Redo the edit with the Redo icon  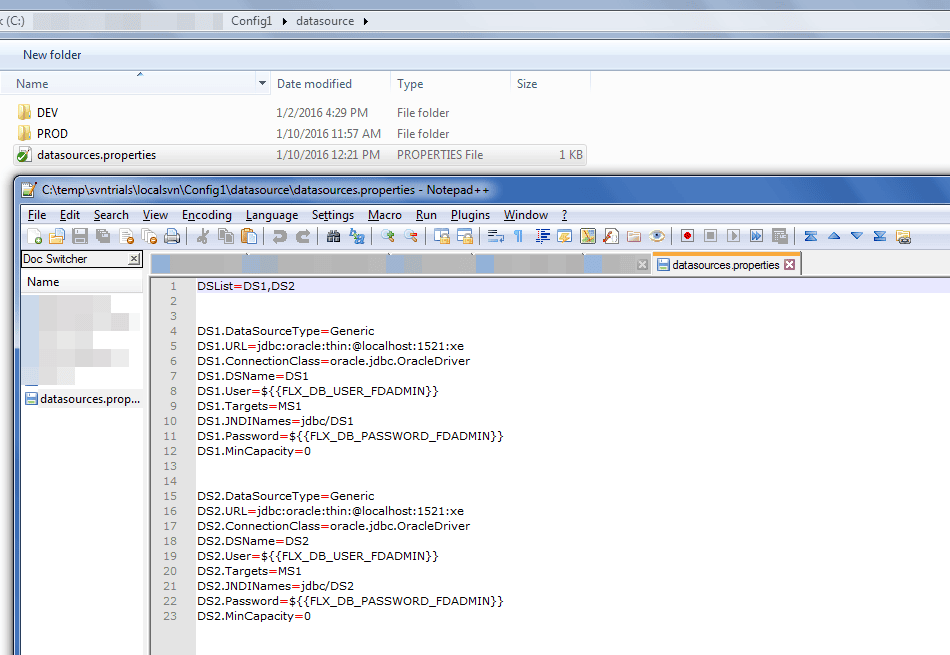coord(302,236)
